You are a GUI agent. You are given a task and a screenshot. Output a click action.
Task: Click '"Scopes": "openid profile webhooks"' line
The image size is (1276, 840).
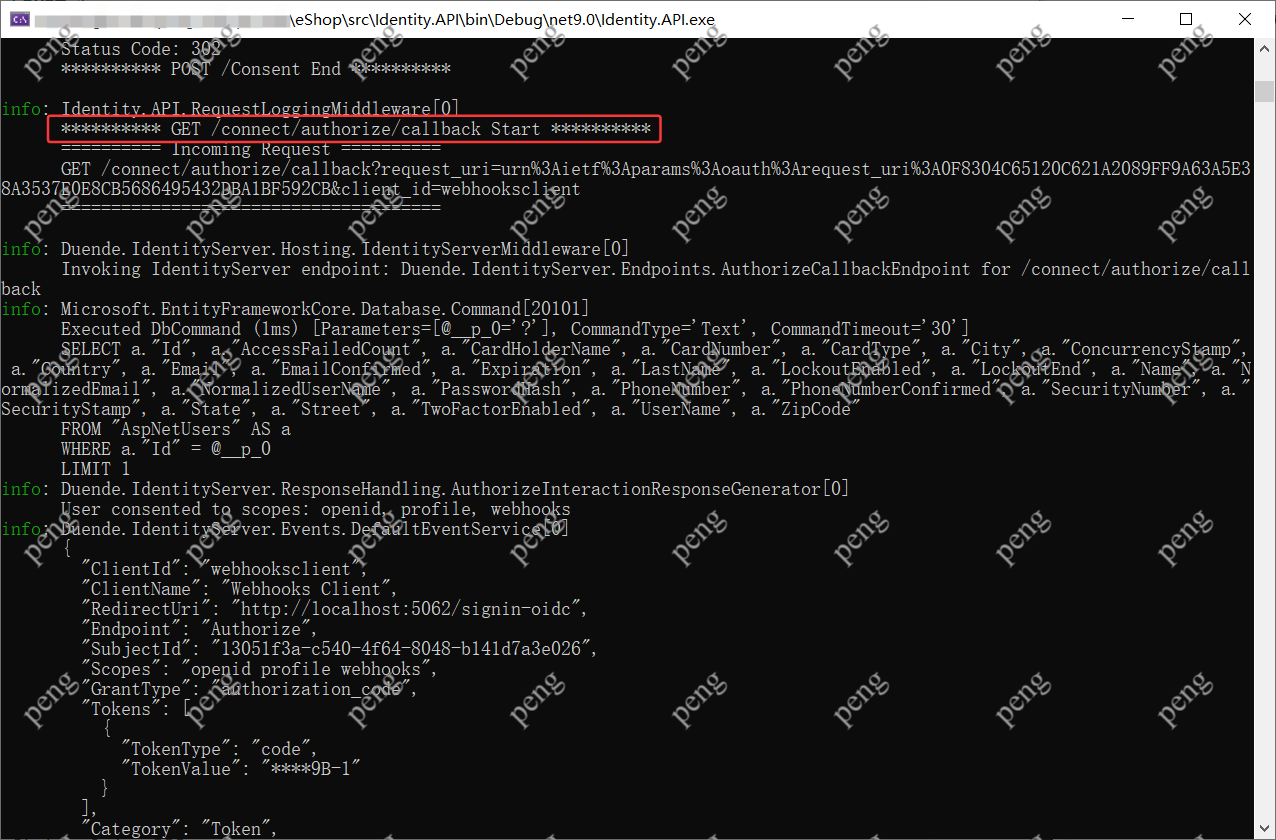(x=260, y=669)
